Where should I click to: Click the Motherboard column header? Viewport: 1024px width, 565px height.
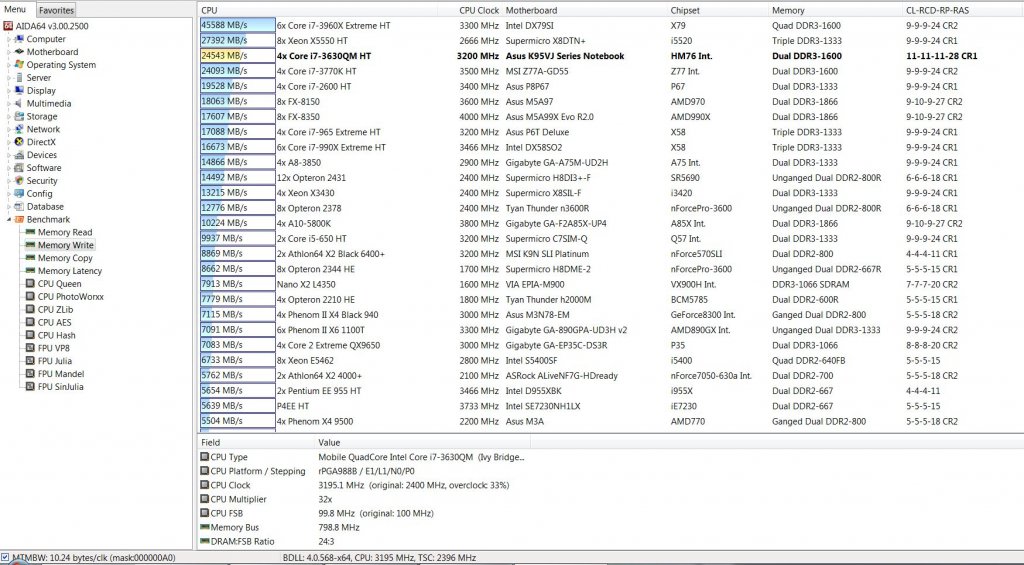pos(531,10)
